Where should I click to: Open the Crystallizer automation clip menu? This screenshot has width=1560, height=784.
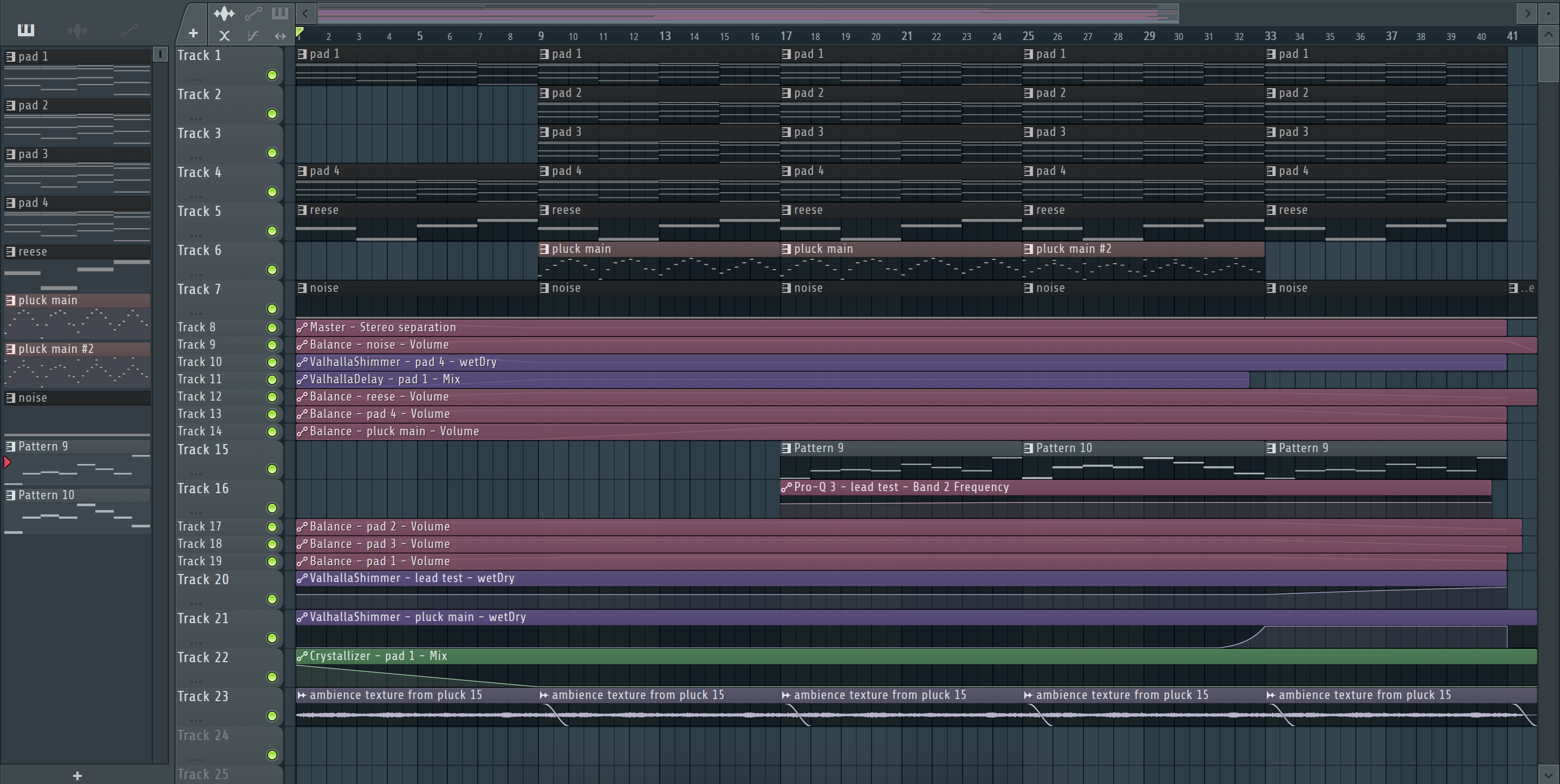302,656
